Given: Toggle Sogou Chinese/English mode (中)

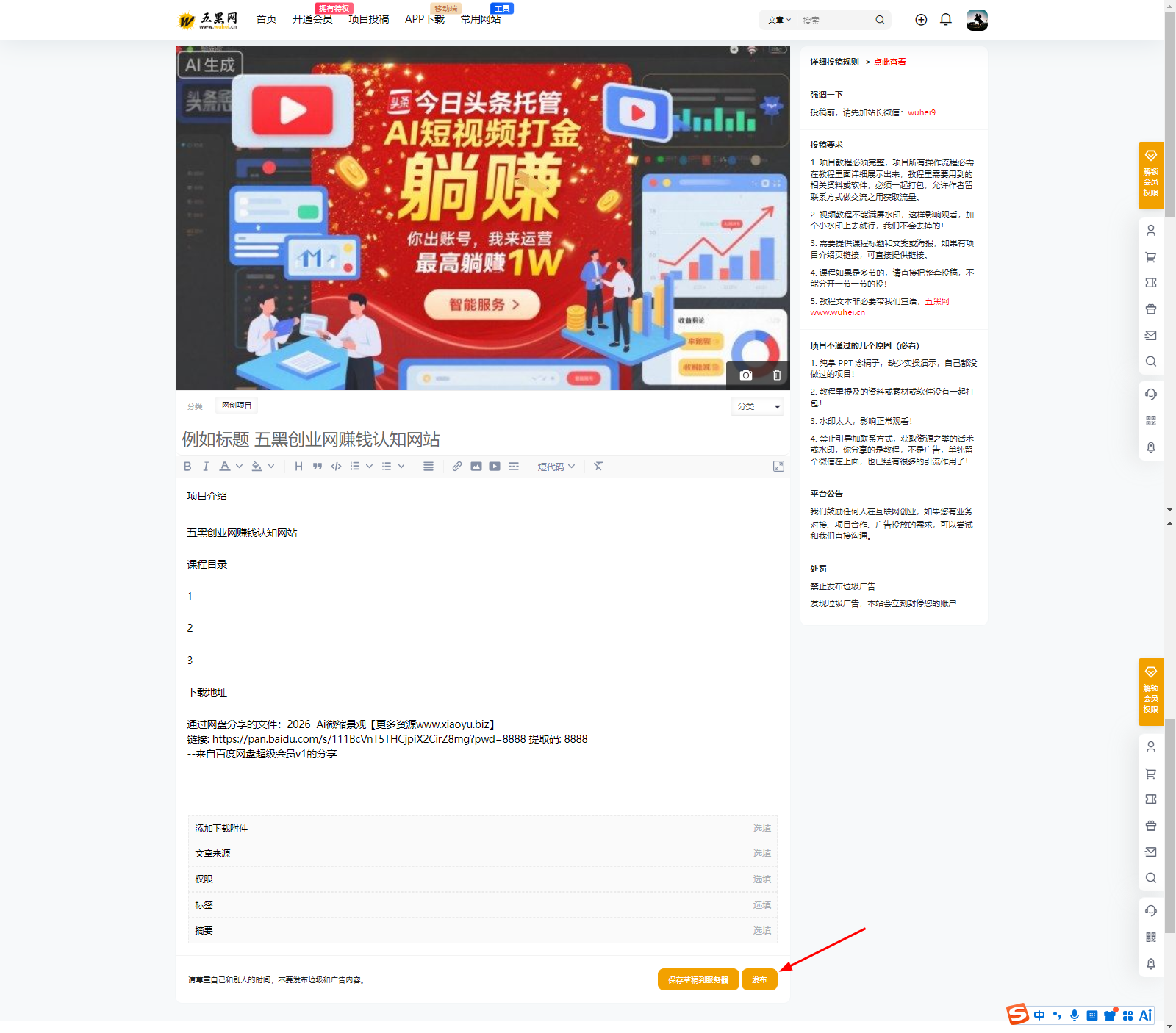Looking at the screenshot, I should tap(1039, 1015).
